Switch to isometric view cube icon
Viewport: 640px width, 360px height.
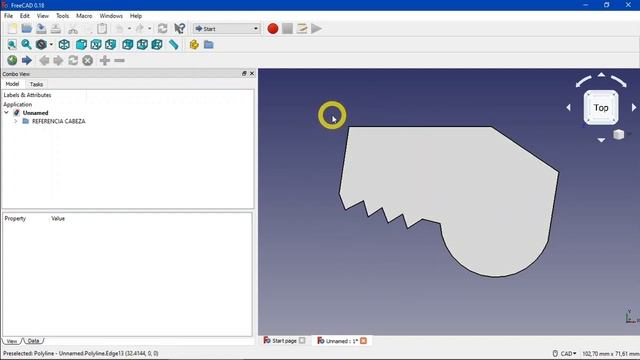(64, 44)
